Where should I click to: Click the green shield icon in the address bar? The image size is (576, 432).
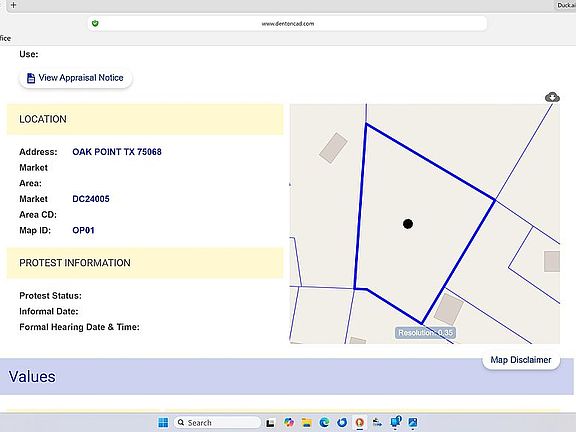pos(95,24)
